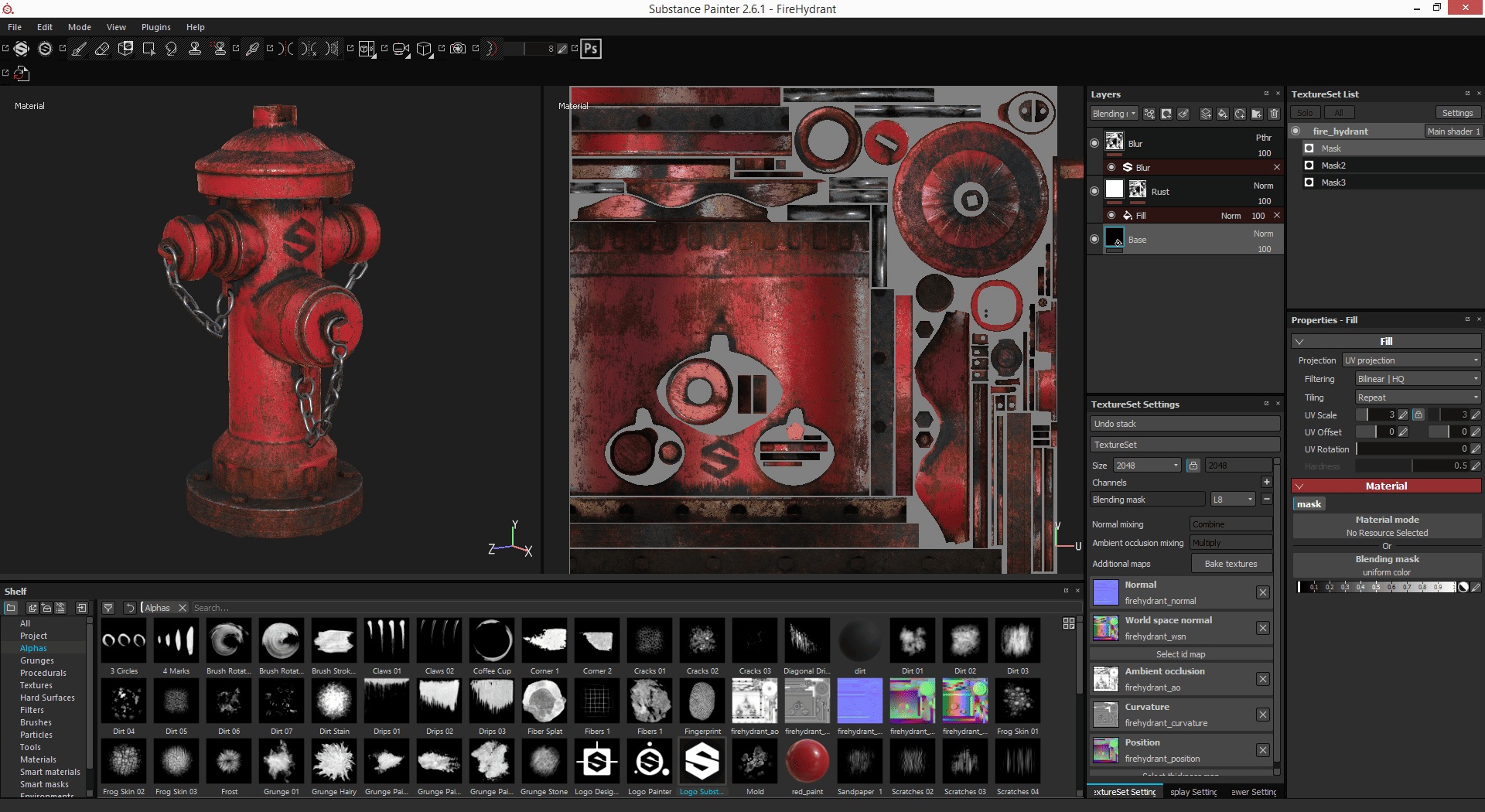Open the Blending mask L8 format dropdown
This screenshot has height=812, width=1485.
(1233, 500)
